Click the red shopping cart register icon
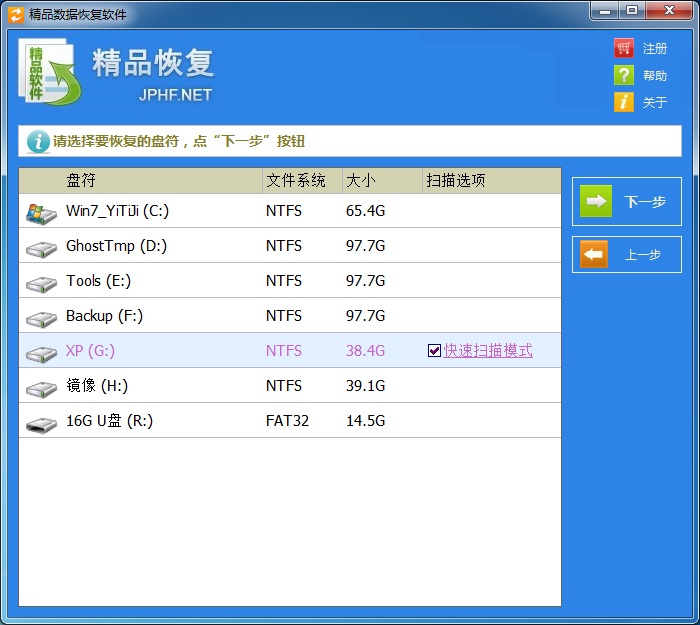Viewport: 700px width, 625px height. pyautogui.click(x=624, y=48)
